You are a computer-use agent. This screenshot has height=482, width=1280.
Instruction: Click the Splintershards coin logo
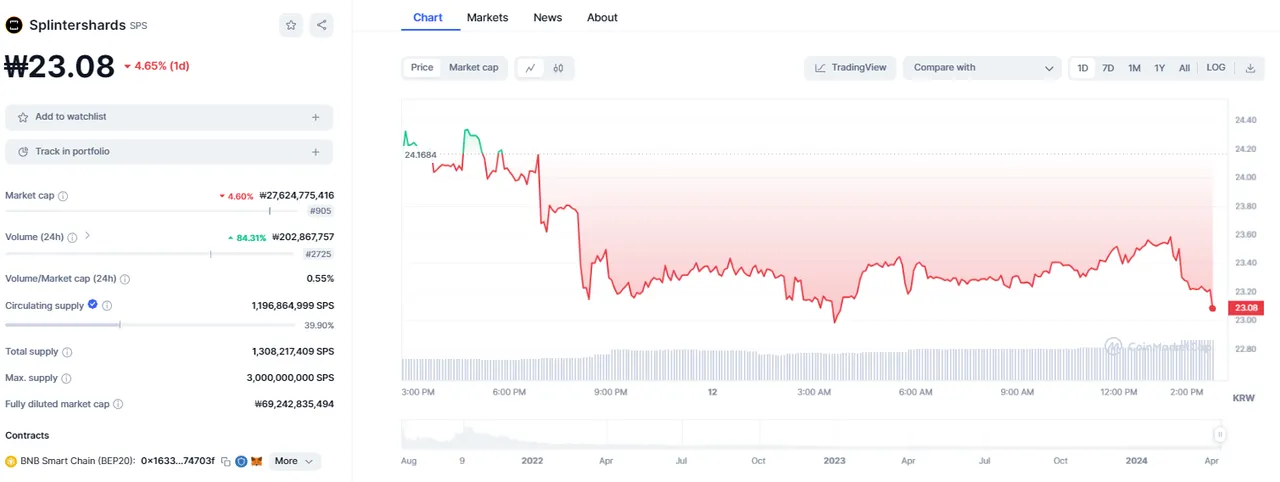click(x=14, y=25)
